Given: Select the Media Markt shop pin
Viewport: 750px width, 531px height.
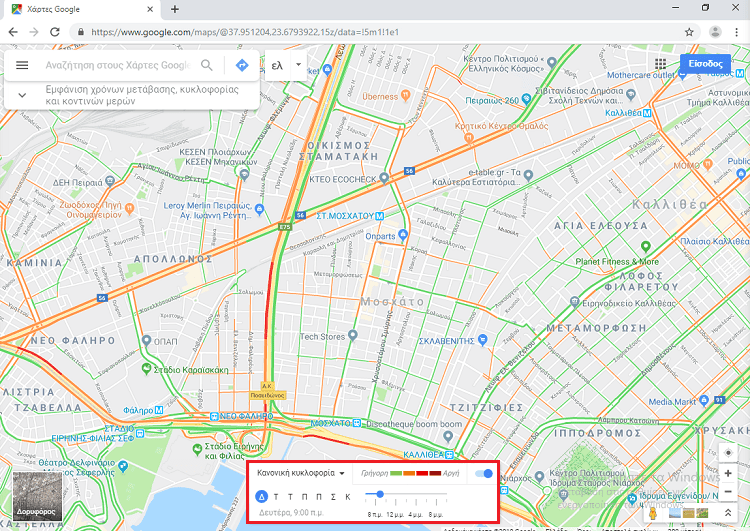Looking at the screenshot, I should click(x=704, y=400).
